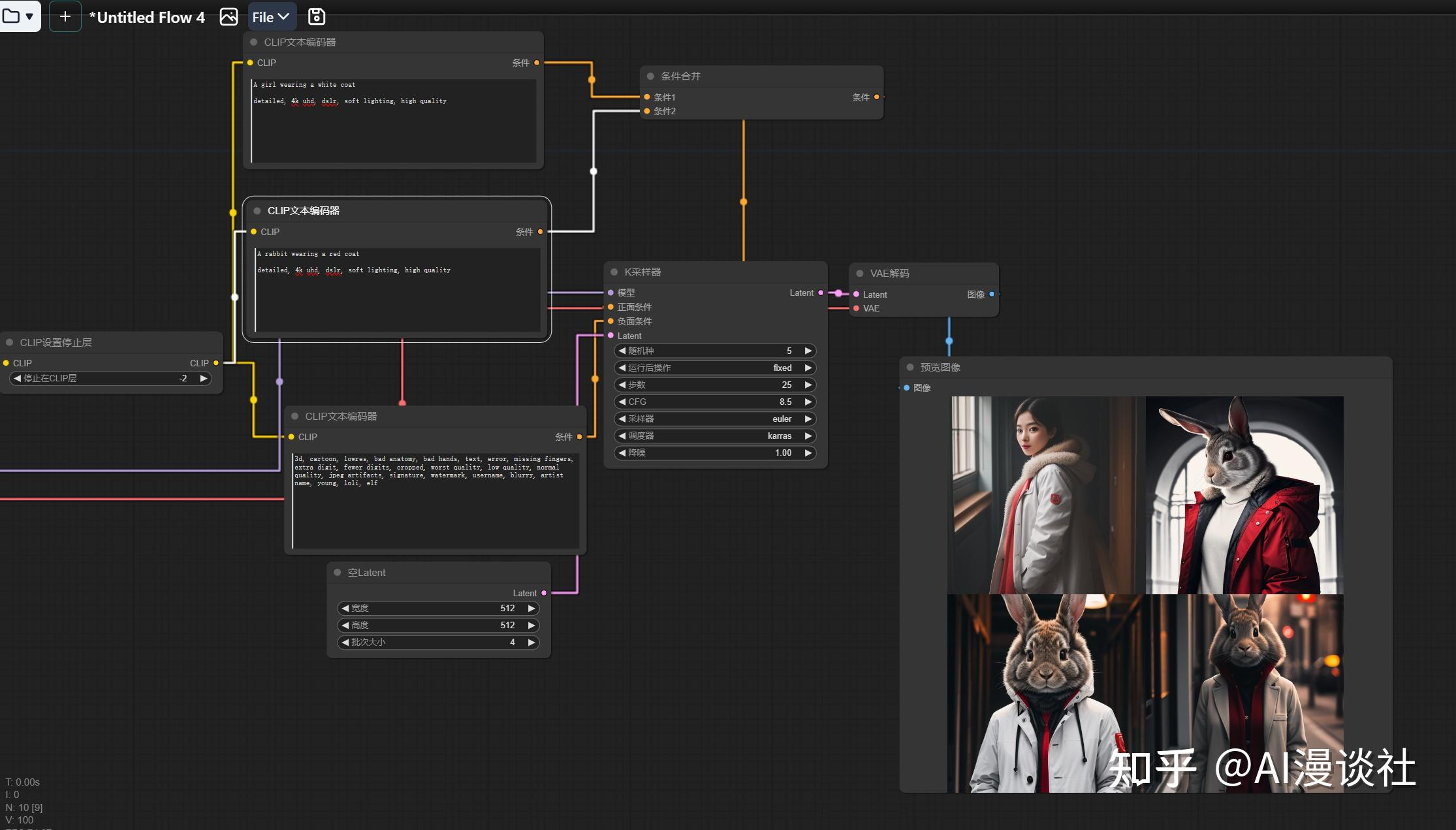
Task: Increase 批次大小 with its right arrow
Action: point(531,642)
